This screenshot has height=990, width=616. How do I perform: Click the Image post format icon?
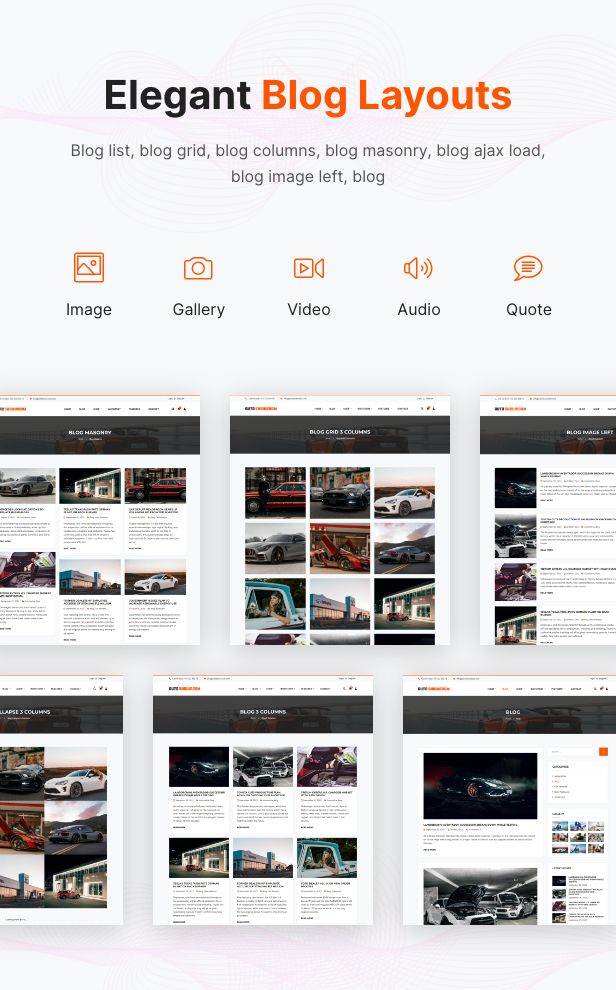pos(89,268)
